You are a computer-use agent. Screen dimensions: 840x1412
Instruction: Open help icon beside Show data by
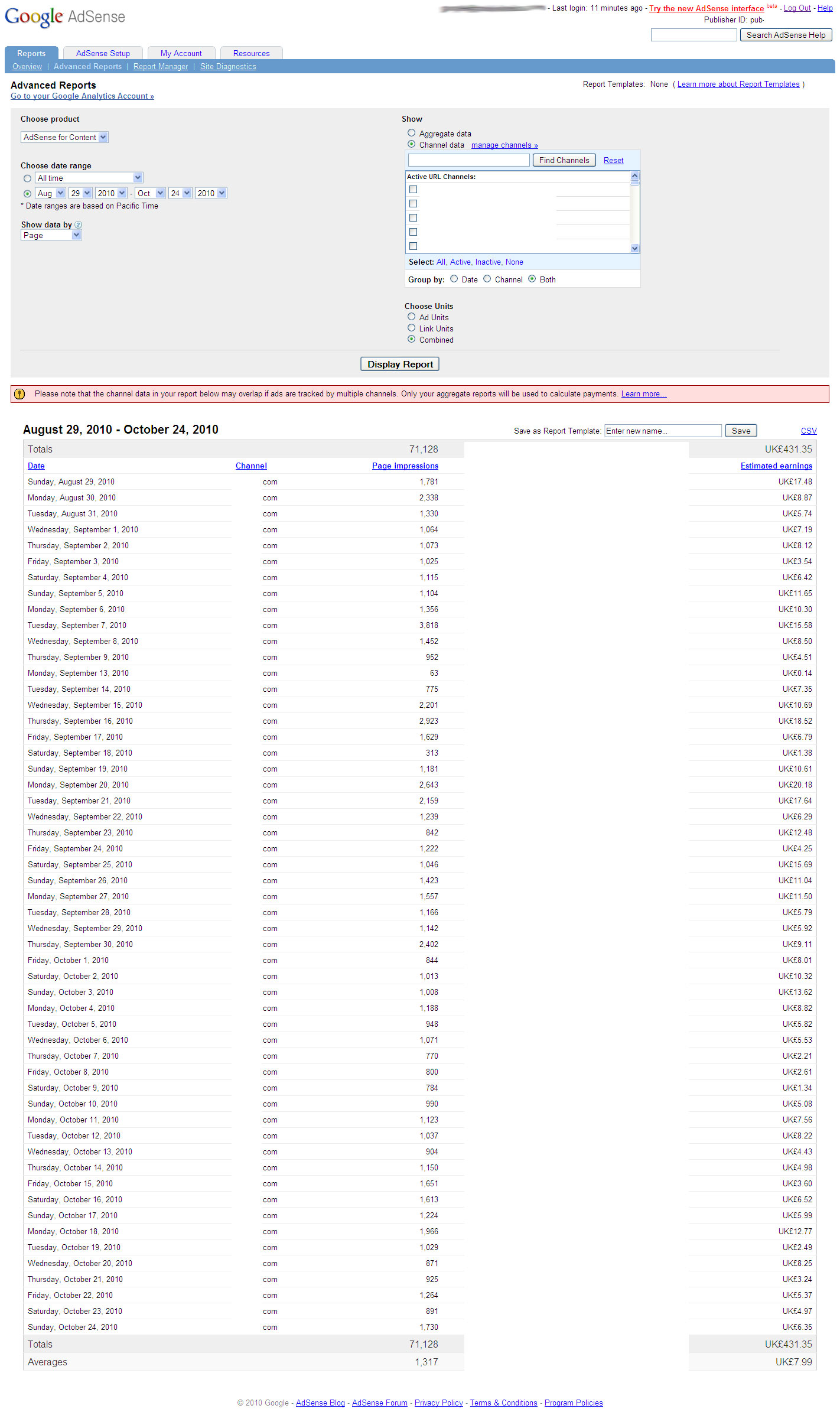tap(79, 225)
